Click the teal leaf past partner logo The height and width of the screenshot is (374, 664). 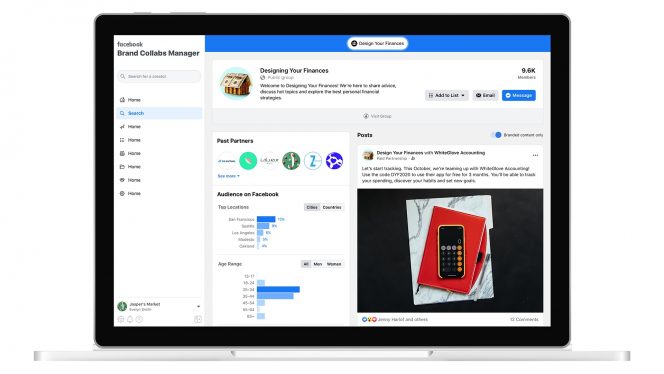[x=248, y=161]
